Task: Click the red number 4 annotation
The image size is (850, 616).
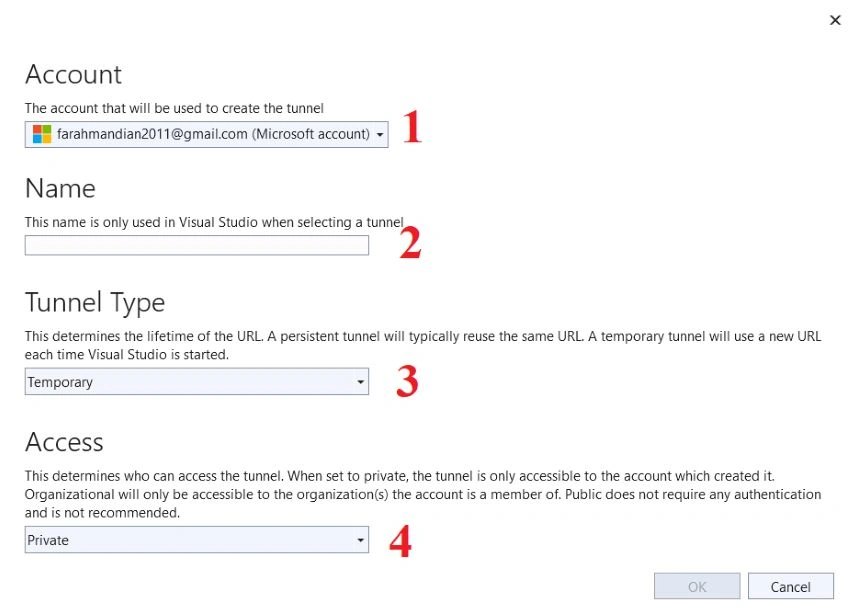Action: point(401,541)
